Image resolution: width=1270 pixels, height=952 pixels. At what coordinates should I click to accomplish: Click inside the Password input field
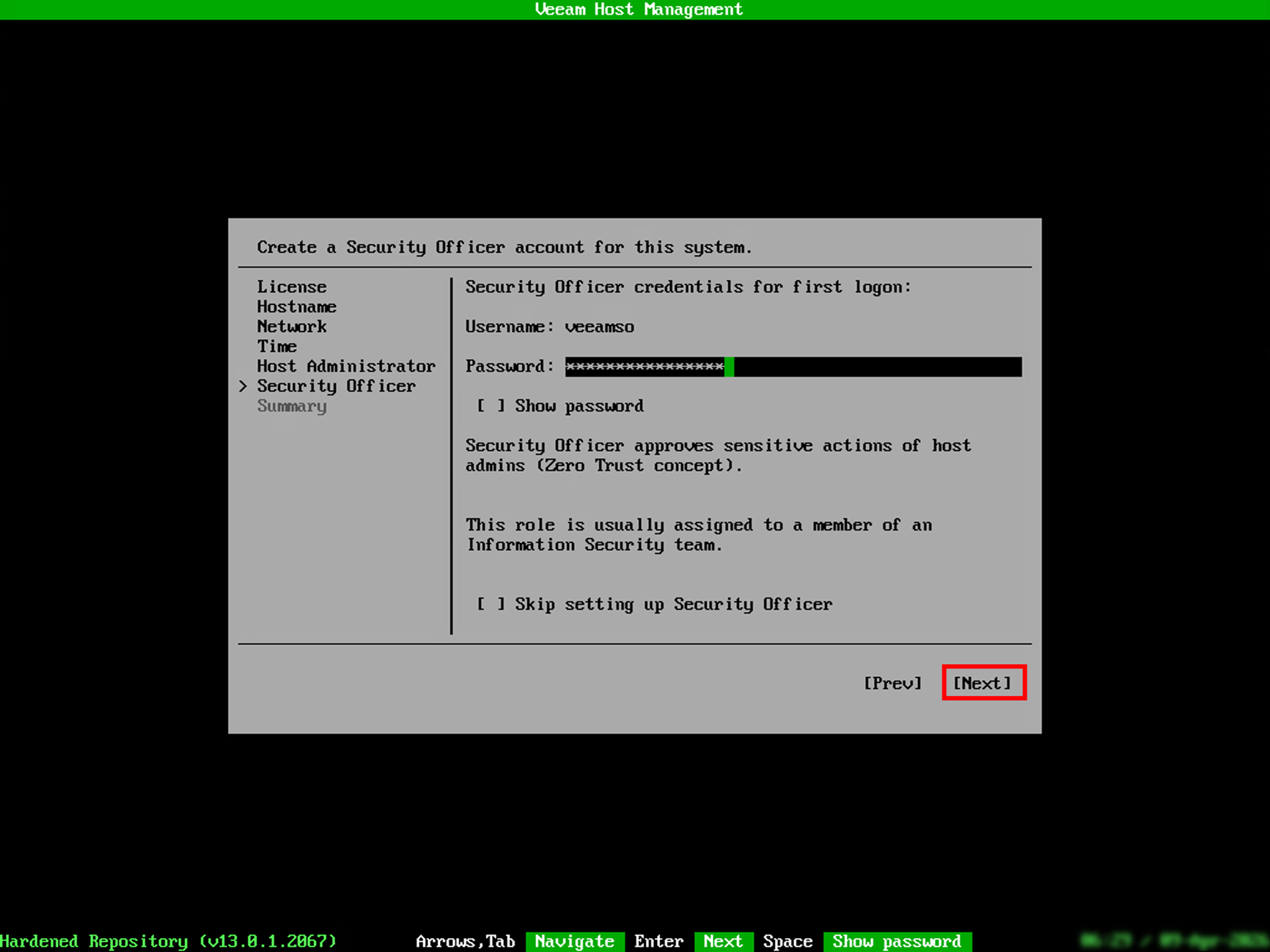(792, 366)
